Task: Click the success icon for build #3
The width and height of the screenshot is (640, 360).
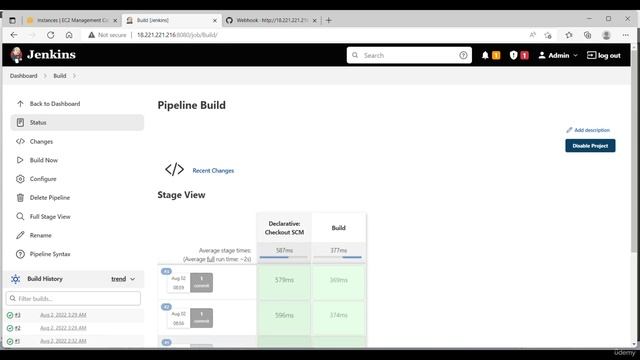Action: click(10, 315)
